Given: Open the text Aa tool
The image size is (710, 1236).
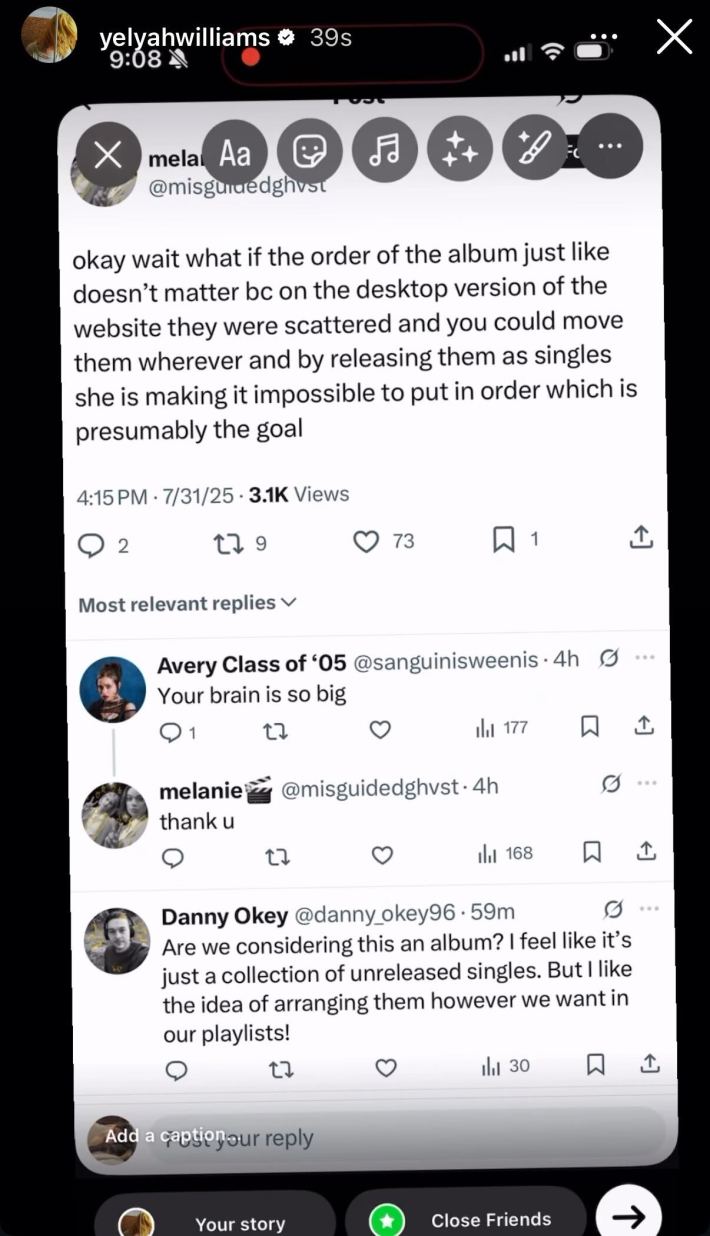Looking at the screenshot, I should point(234,152).
